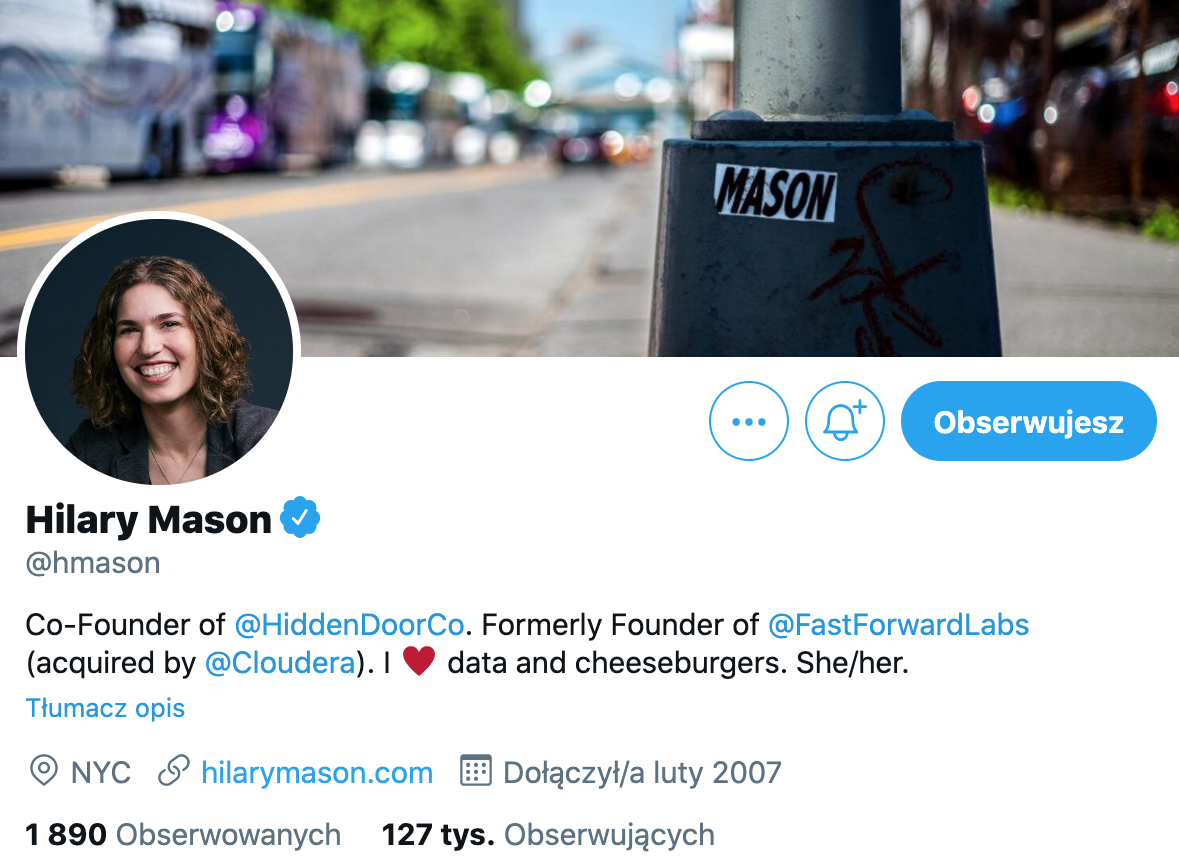This screenshot has width=1179, height=858.
Task: Toggle the Obserwujesz following button
Action: point(1028,421)
